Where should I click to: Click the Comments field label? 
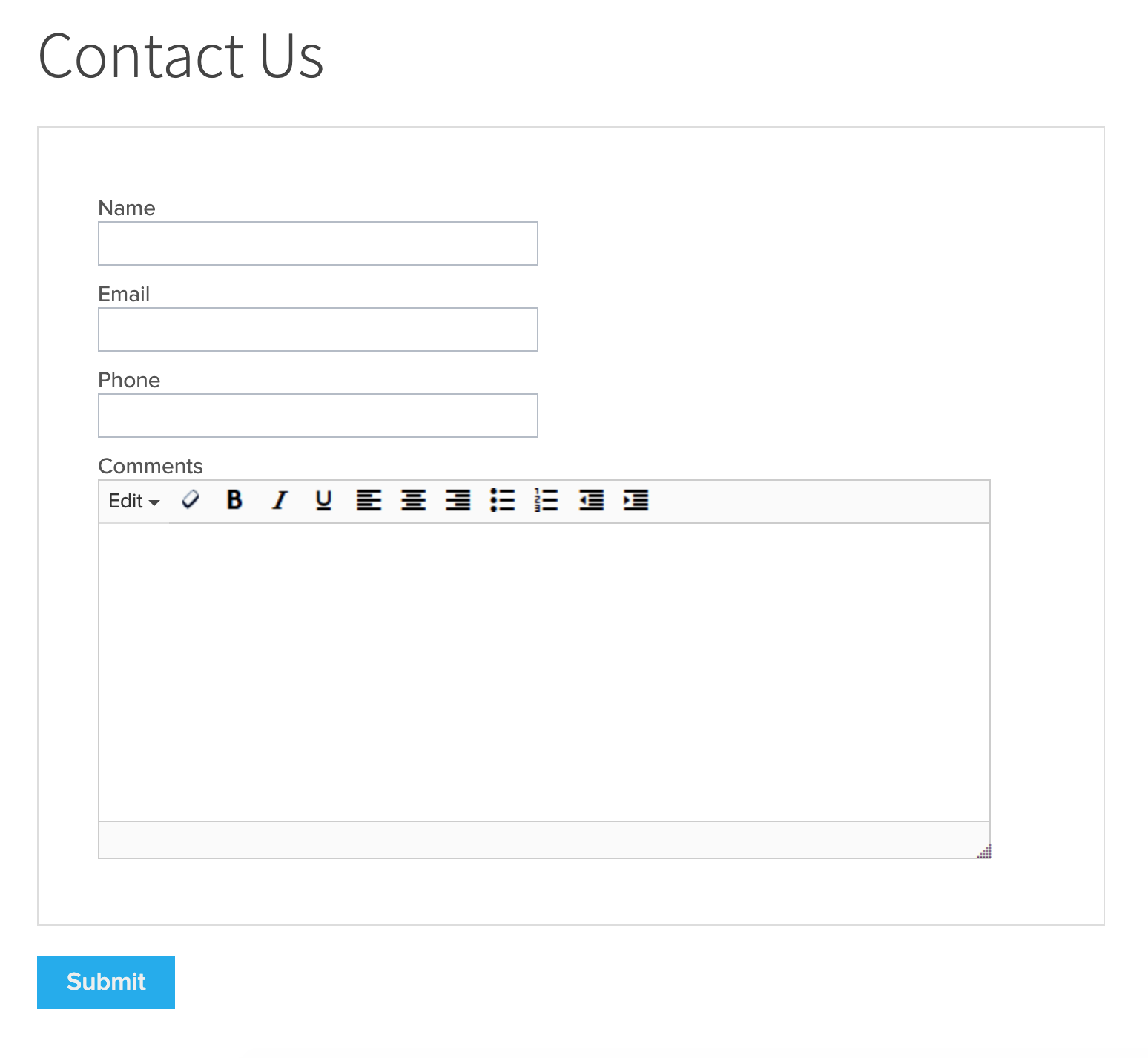tap(151, 466)
